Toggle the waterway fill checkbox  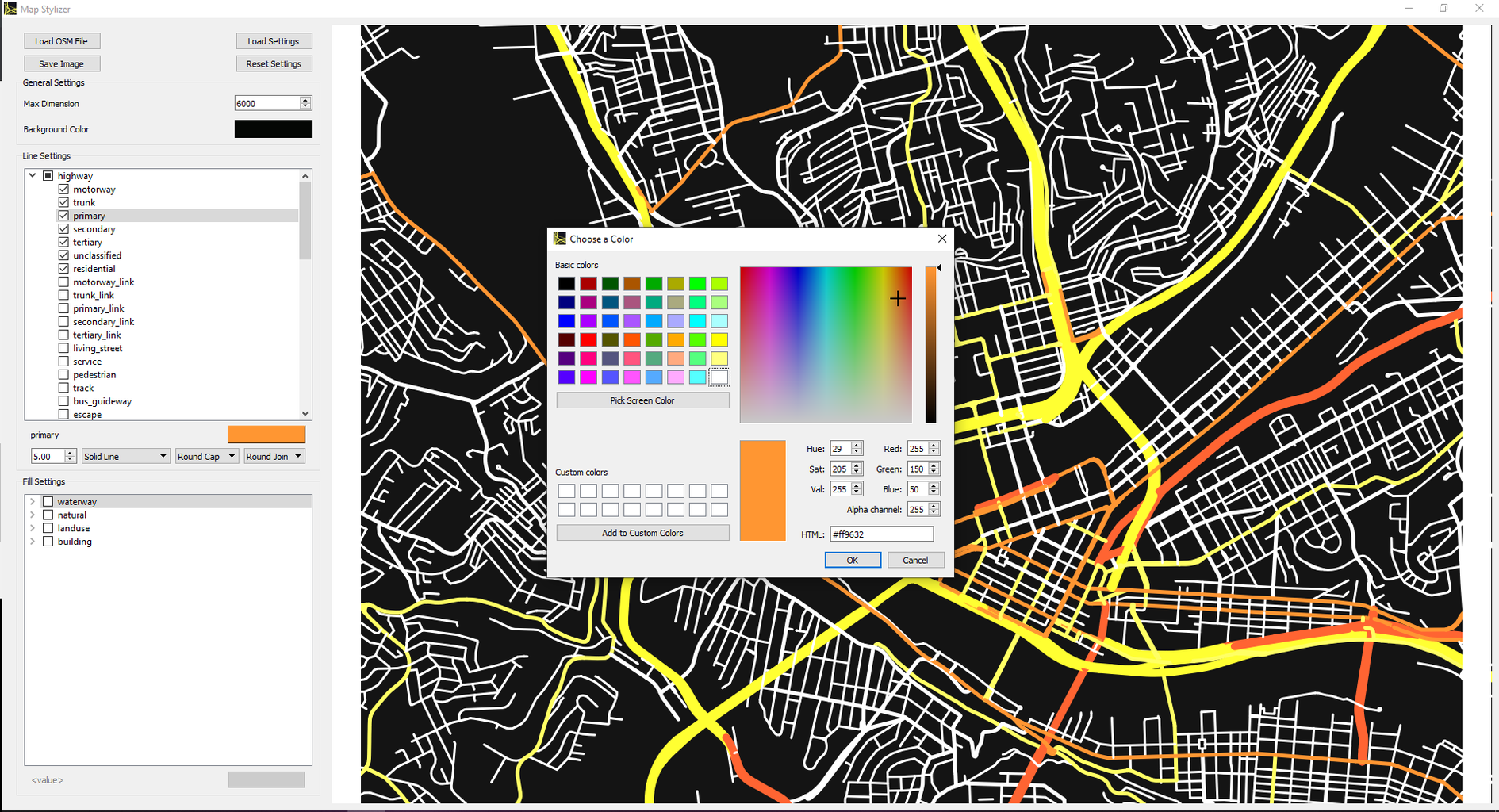pos(48,501)
